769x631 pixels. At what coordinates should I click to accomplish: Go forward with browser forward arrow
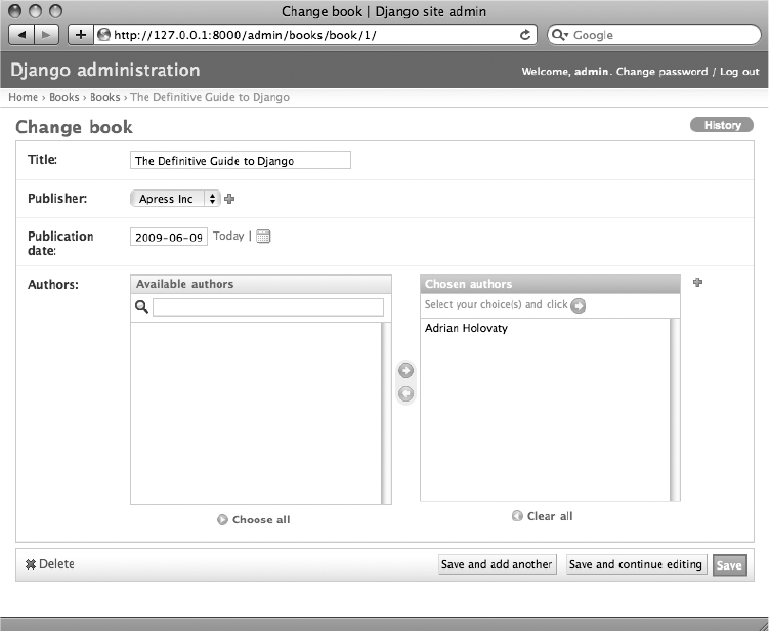pyautogui.click(x=46, y=35)
